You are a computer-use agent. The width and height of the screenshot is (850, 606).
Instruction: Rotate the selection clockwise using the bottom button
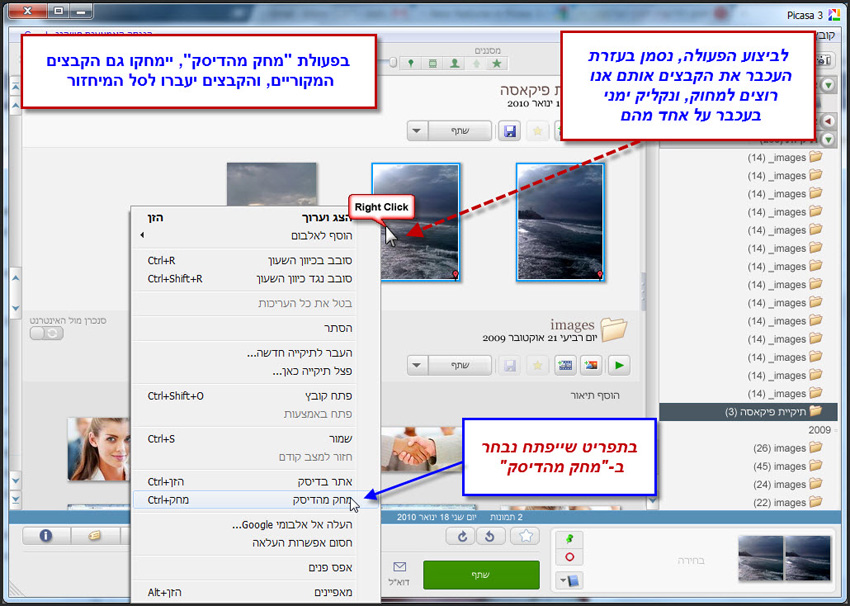(x=462, y=536)
